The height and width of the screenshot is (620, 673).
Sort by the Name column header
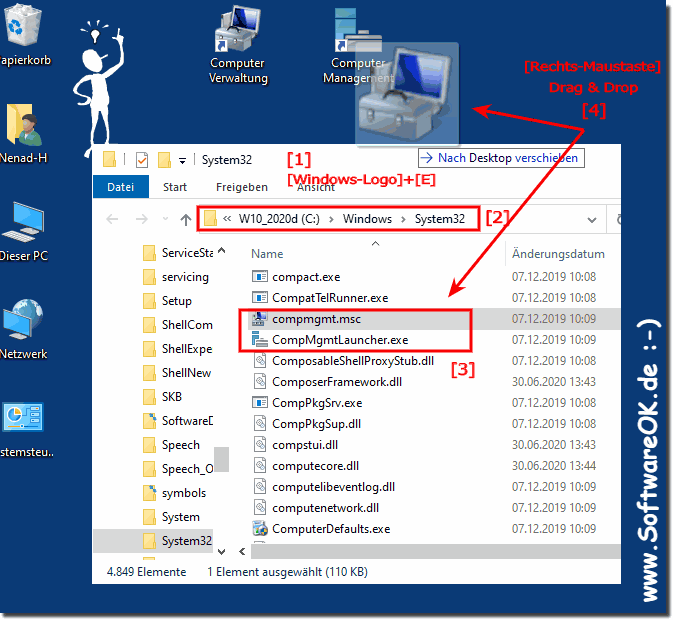pyautogui.click(x=267, y=254)
